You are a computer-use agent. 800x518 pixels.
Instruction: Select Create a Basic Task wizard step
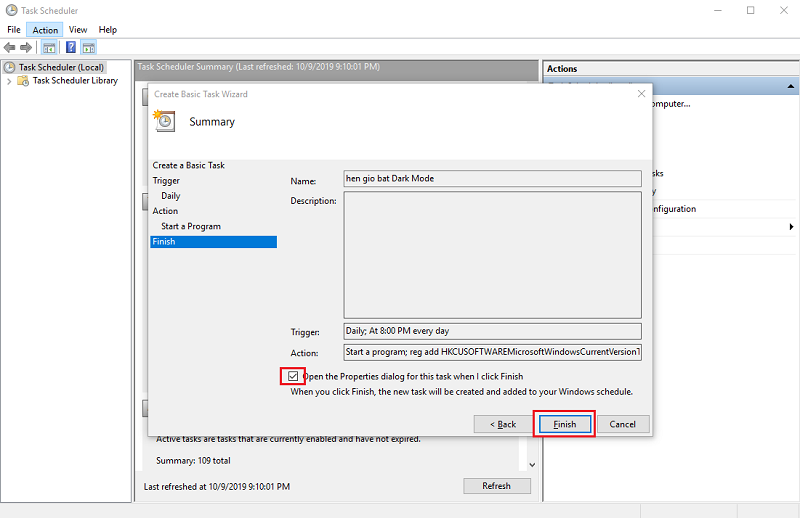(188, 165)
